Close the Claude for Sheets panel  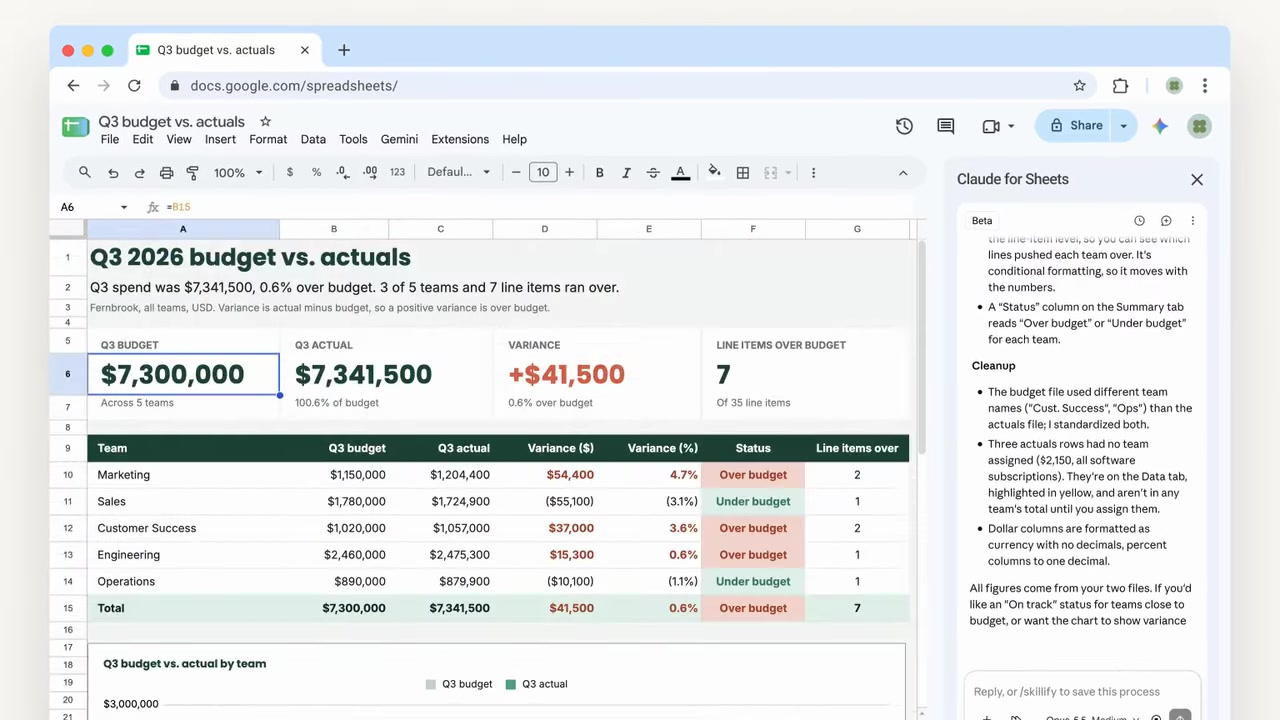coord(1197,180)
